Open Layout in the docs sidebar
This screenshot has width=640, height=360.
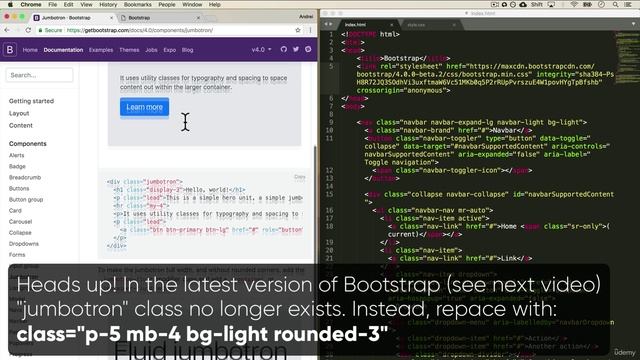tap(19, 113)
